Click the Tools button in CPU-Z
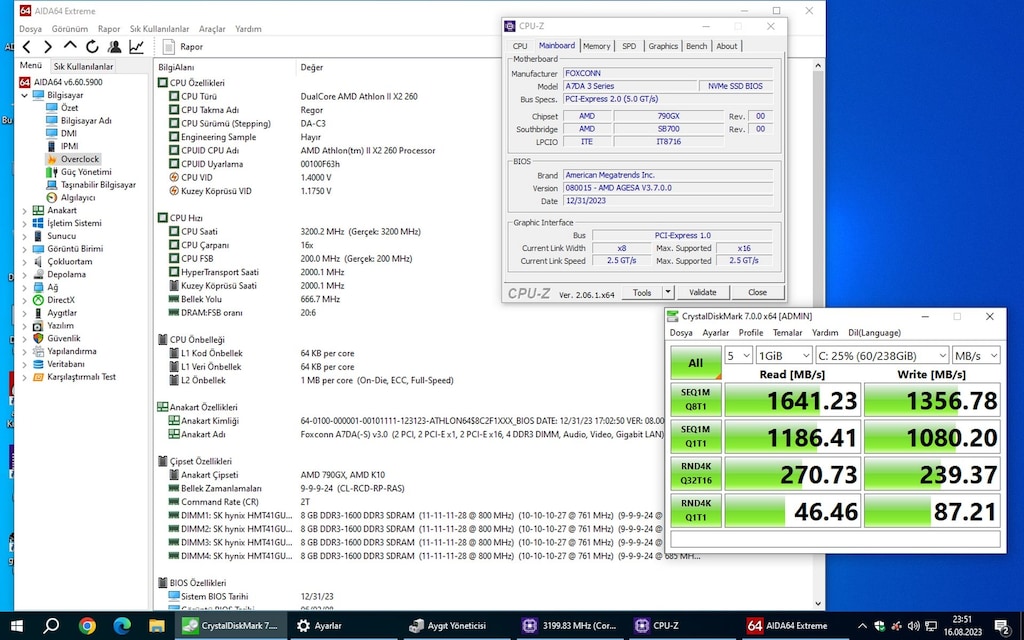 pyautogui.click(x=642, y=293)
